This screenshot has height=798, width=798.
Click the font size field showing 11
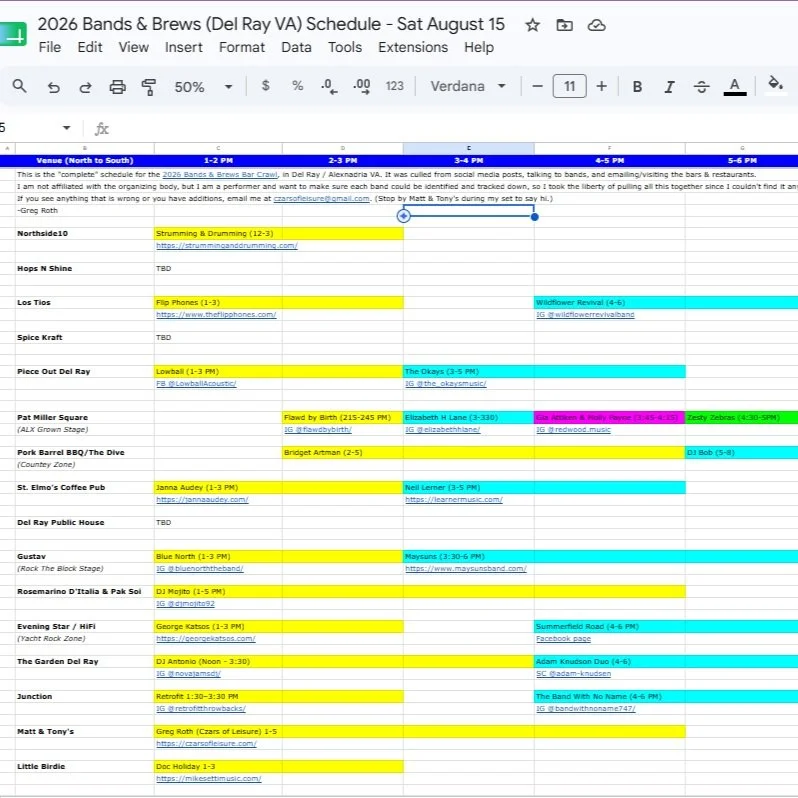[x=569, y=86]
